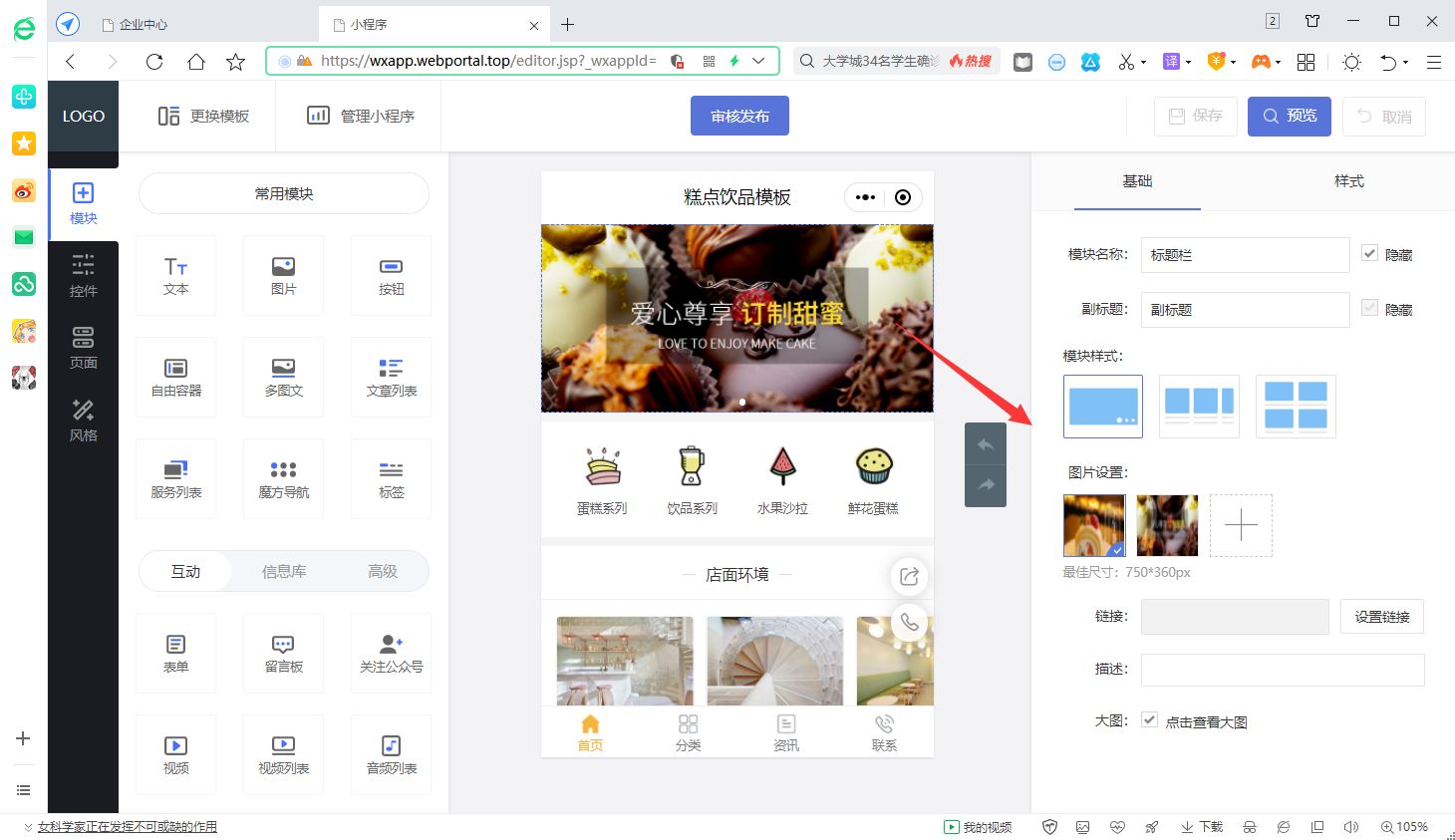The image size is (1455, 840).
Task: Click the 设置链接 button
Action: [x=1381, y=616]
